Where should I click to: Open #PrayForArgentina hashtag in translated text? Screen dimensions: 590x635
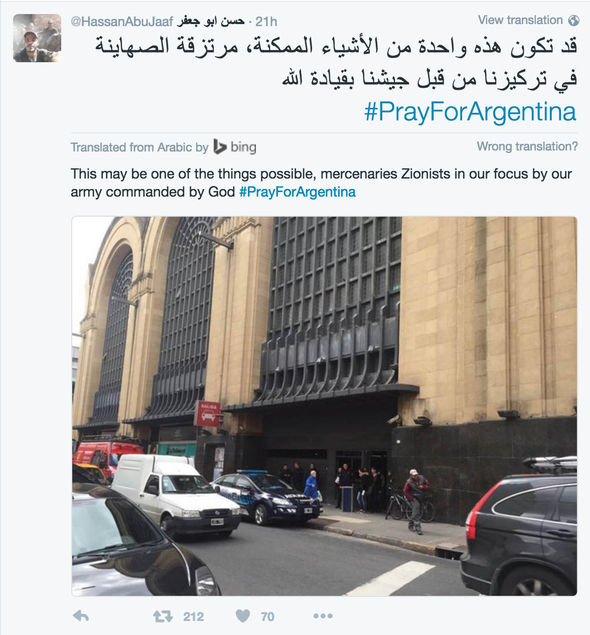297,192
